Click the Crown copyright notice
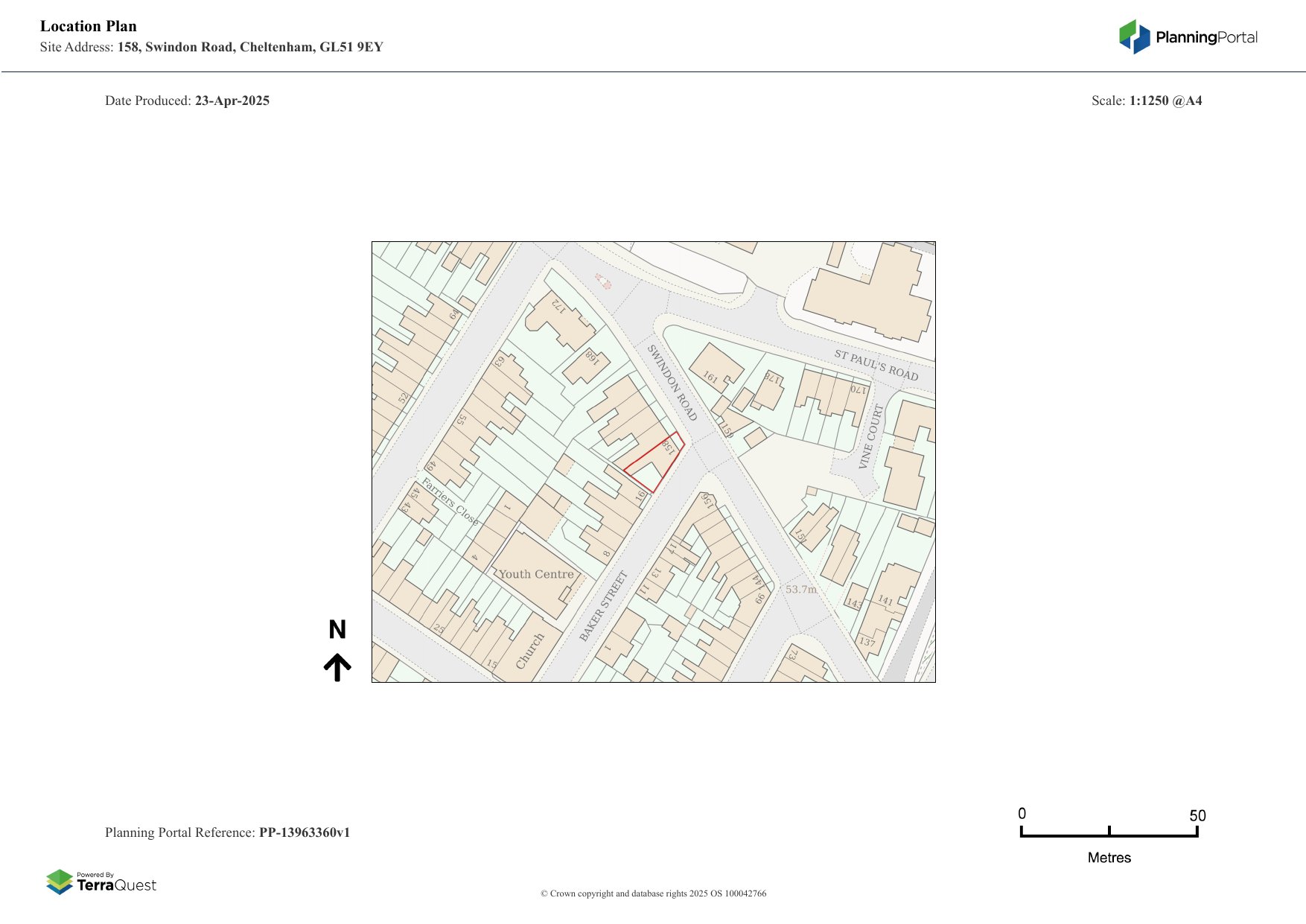The width and height of the screenshot is (1306, 924). coord(653,893)
